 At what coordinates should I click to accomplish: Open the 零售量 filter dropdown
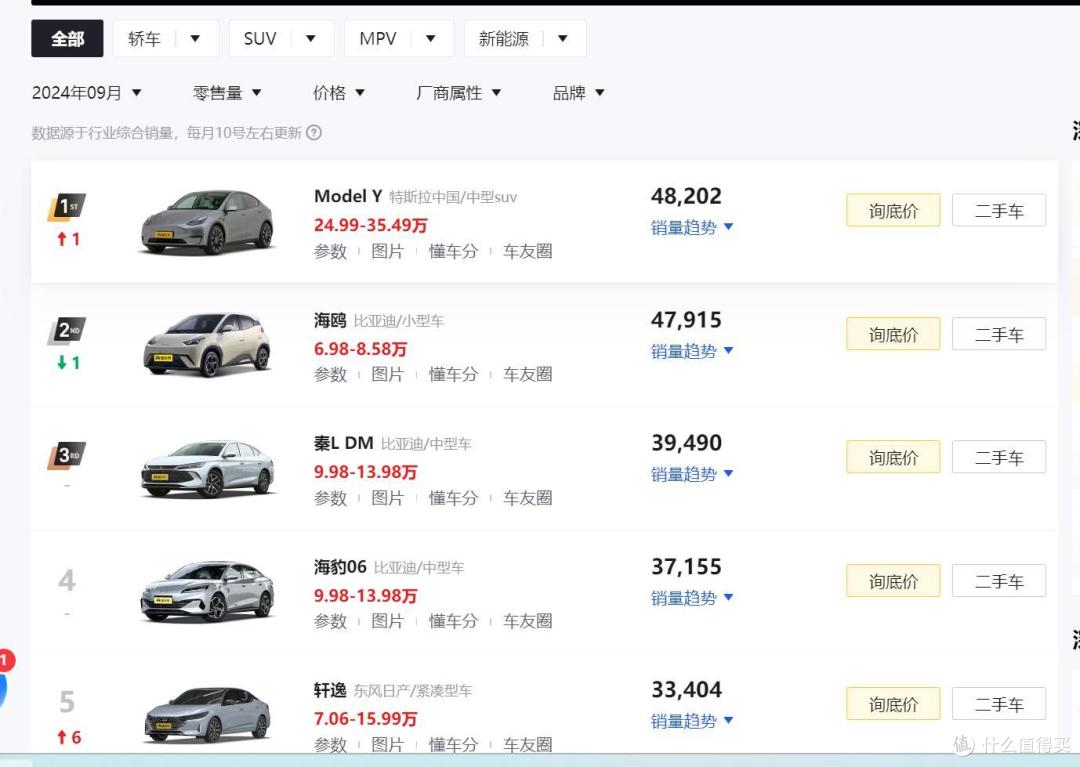tap(227, 92)
